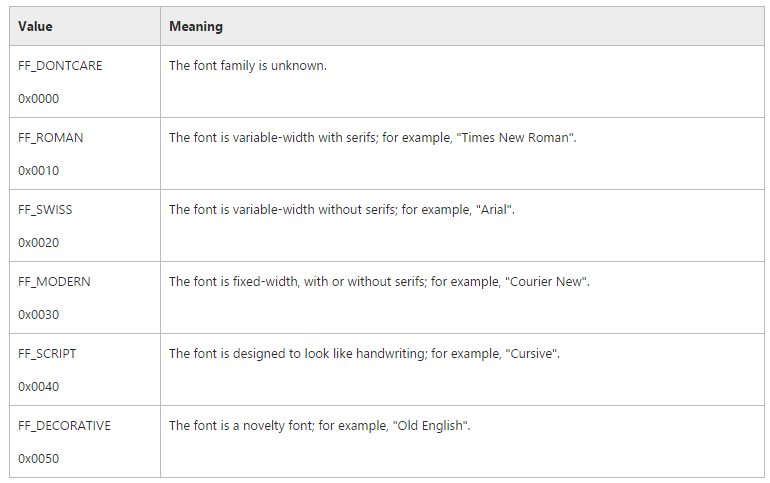Click the Meaning column header
Screen dimensions: 770x483
pyautogui.click(x=196, y=26)
